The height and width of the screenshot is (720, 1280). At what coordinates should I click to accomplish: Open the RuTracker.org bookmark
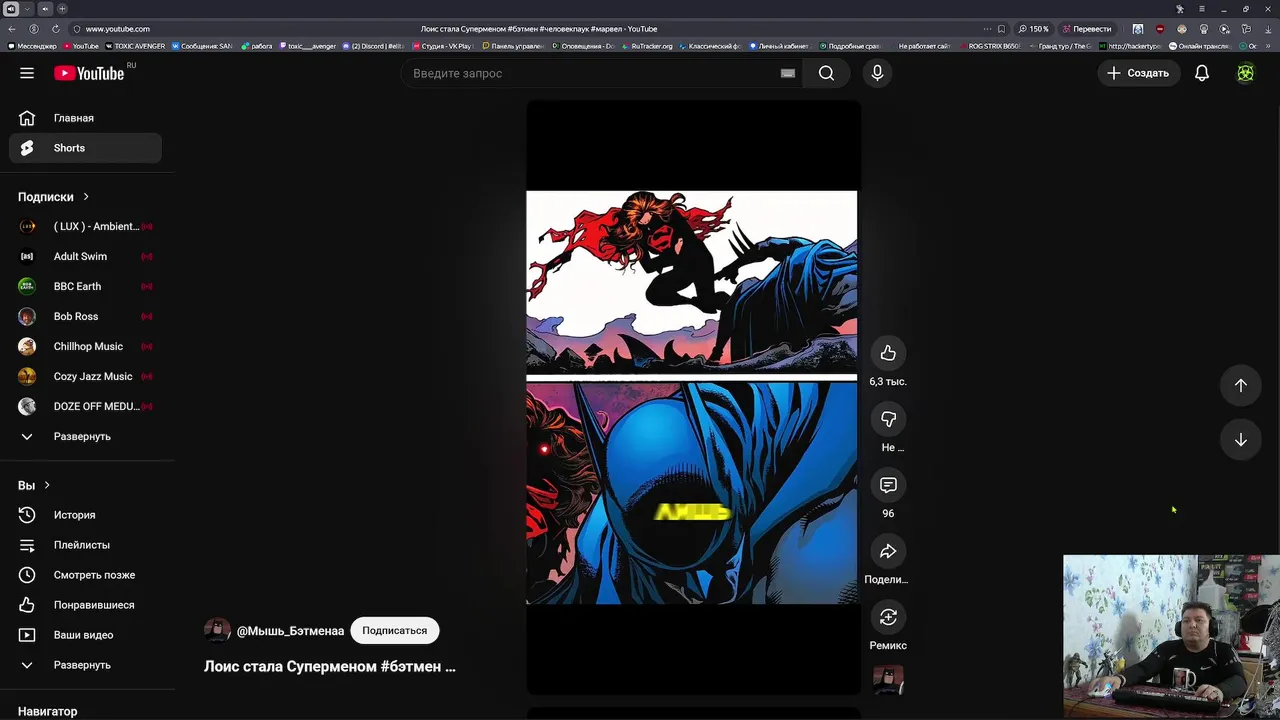647,46
